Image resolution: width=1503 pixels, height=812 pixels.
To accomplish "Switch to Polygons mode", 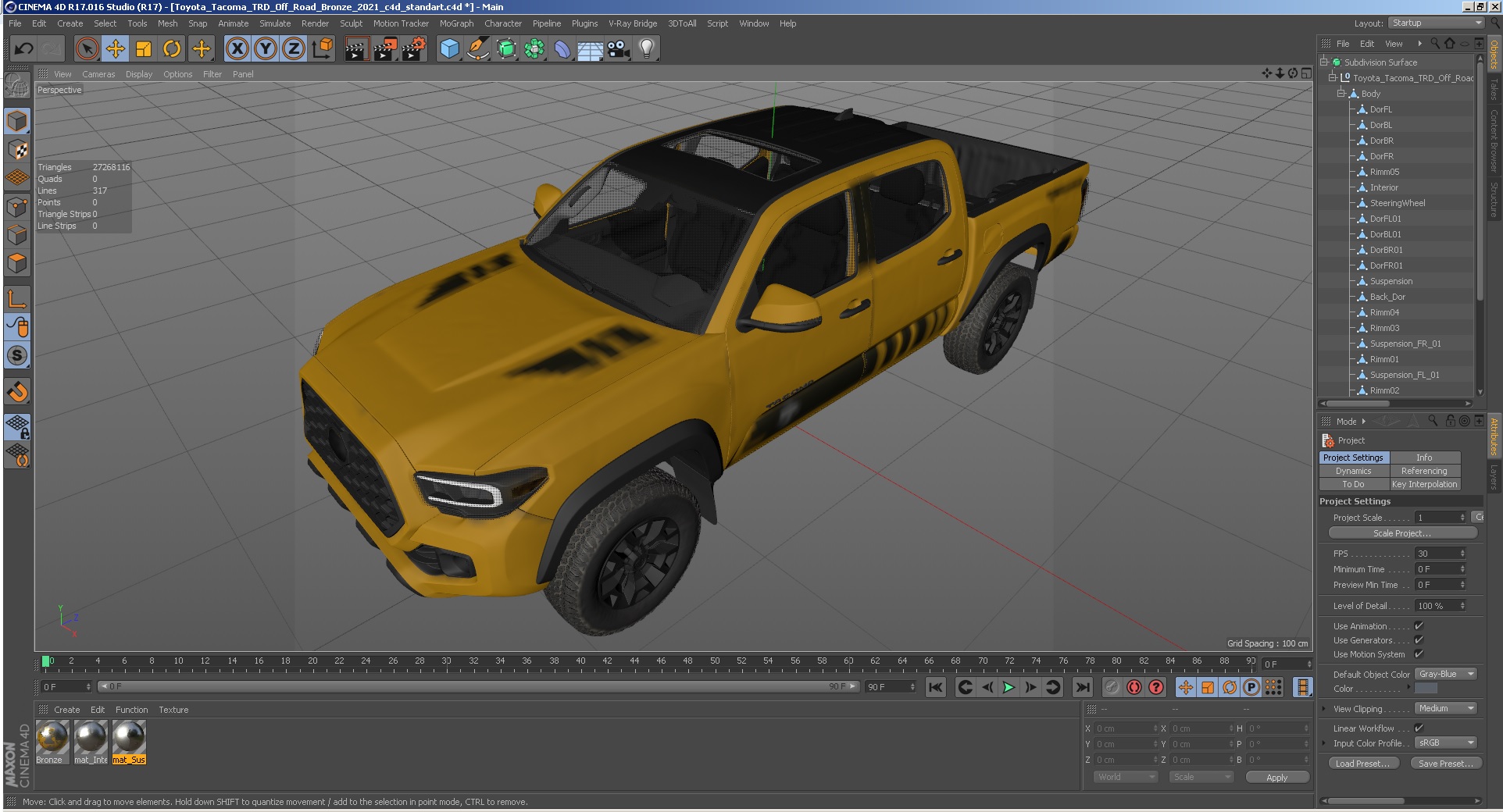I will tap(17, 263).
